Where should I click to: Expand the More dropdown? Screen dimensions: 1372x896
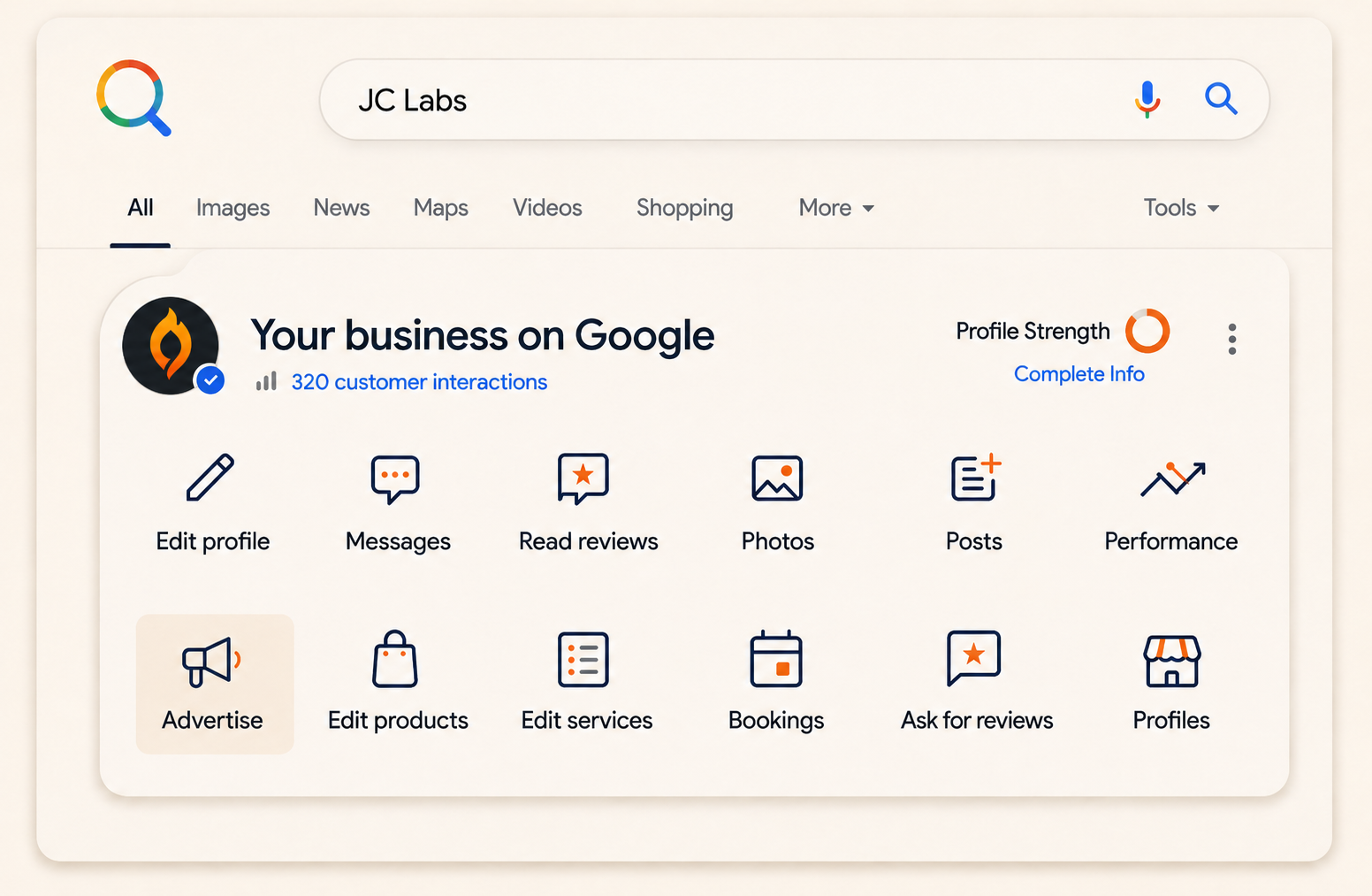pyautogui.click(x=836, y=208)
